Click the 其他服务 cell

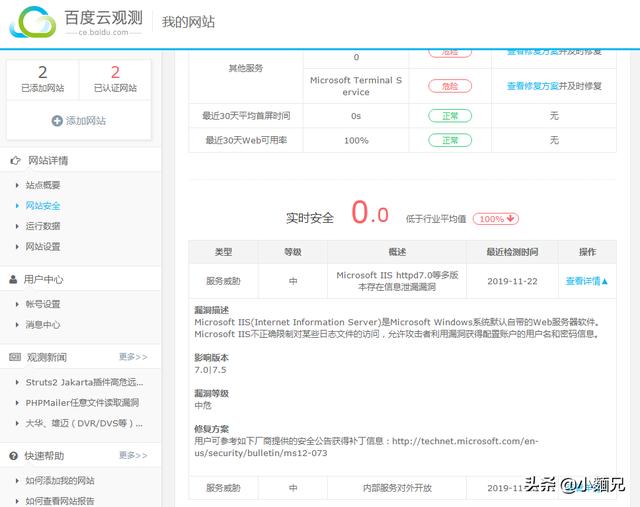(x=246, y=68)
